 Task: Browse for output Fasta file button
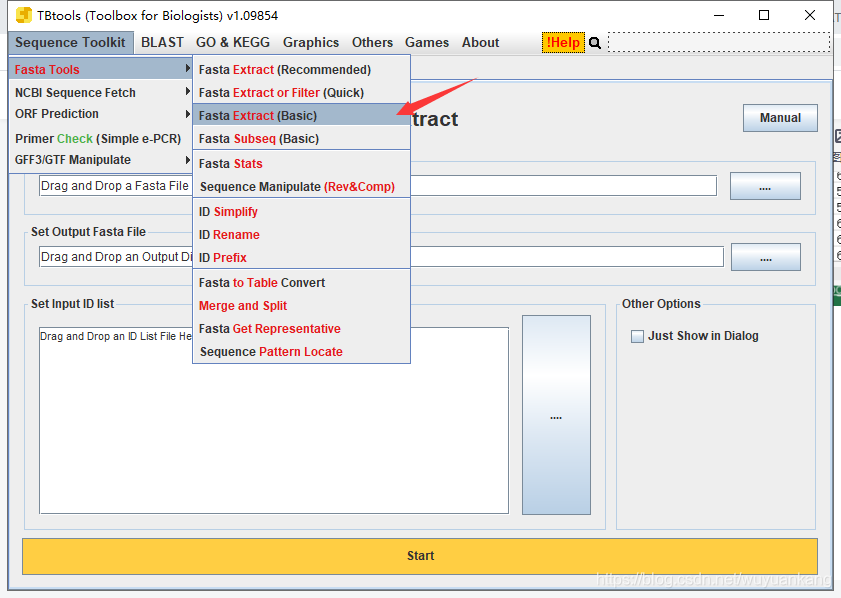[x=765, y=257]
